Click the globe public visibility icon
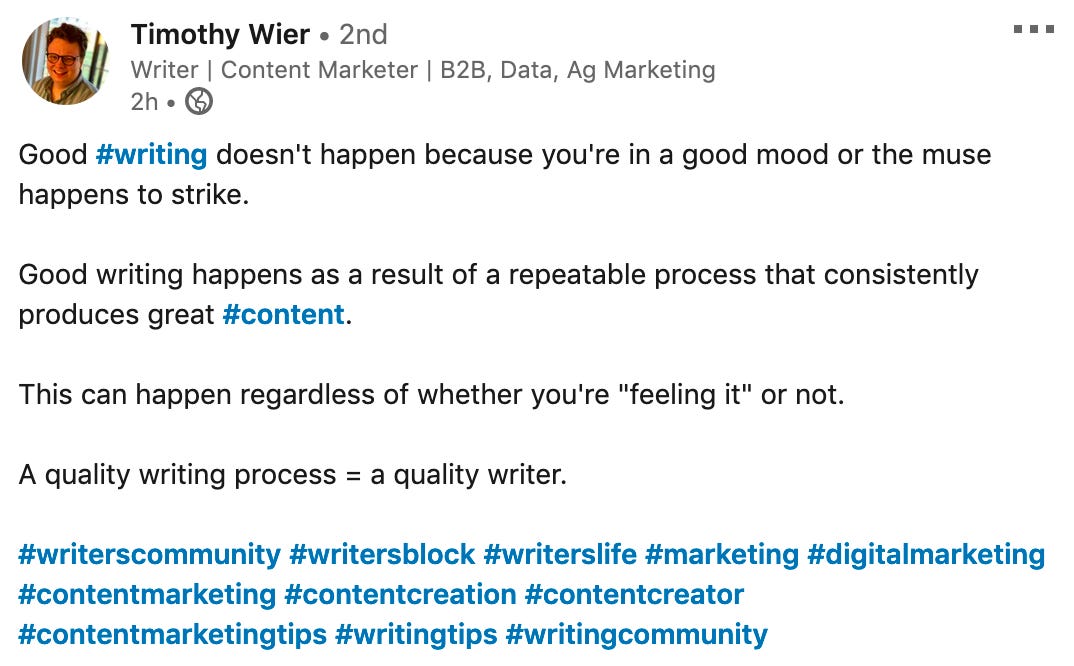 199,101
